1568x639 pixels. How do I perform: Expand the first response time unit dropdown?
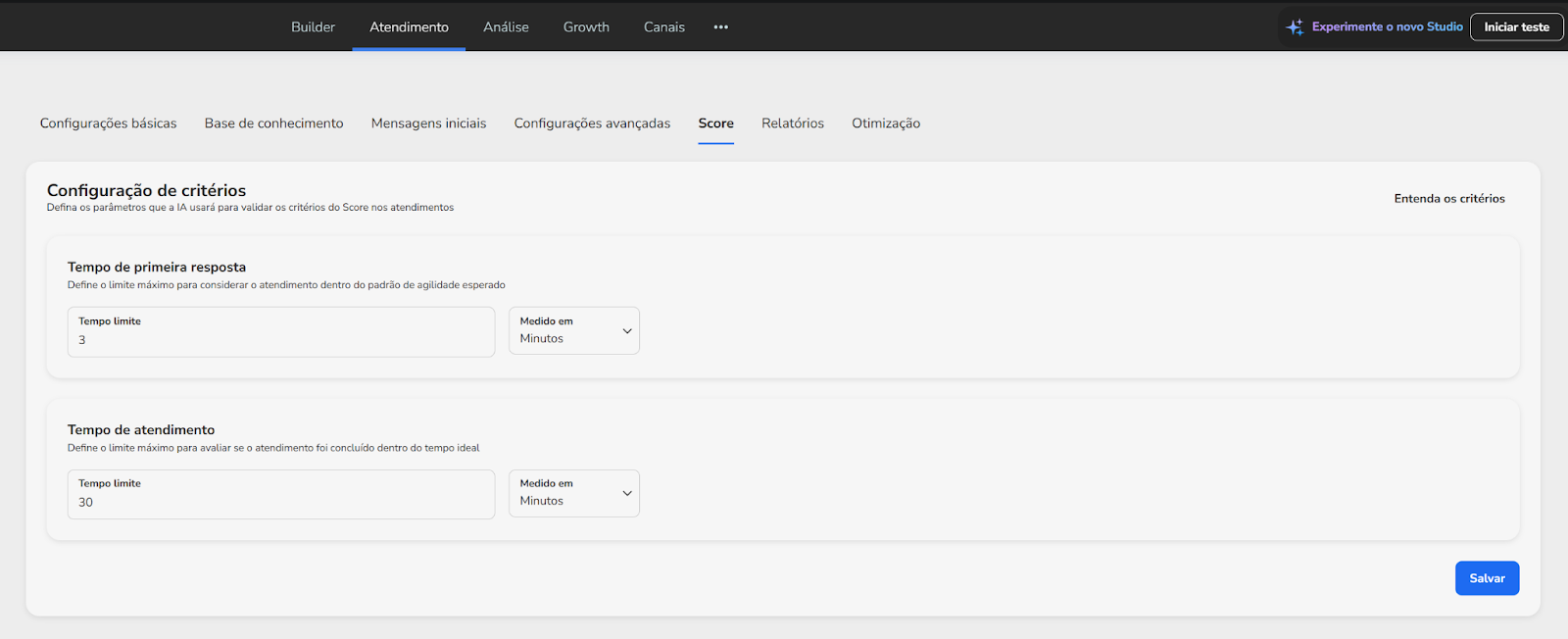(573, 331)
